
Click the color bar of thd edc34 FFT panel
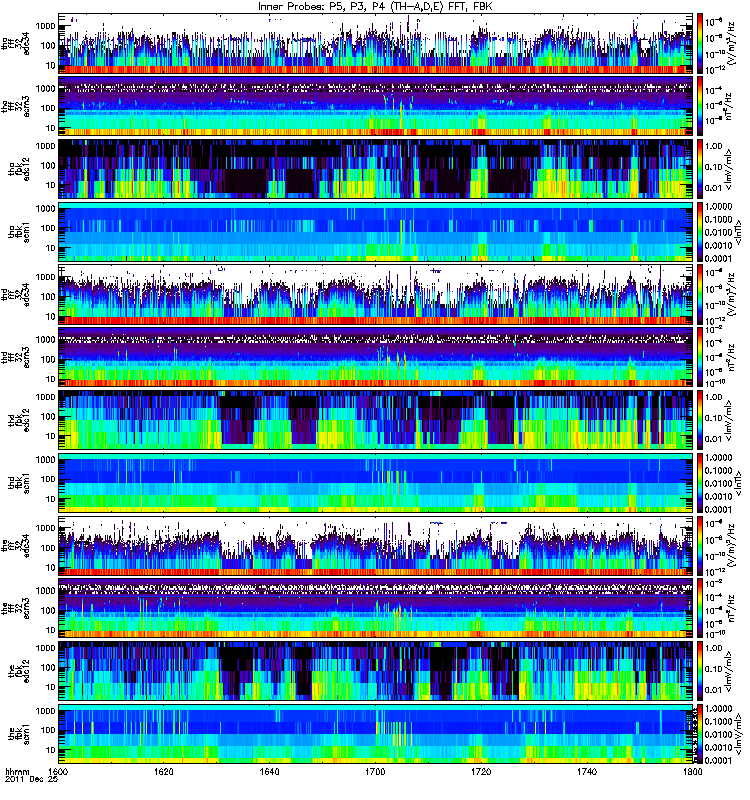[x=700, y=294]
